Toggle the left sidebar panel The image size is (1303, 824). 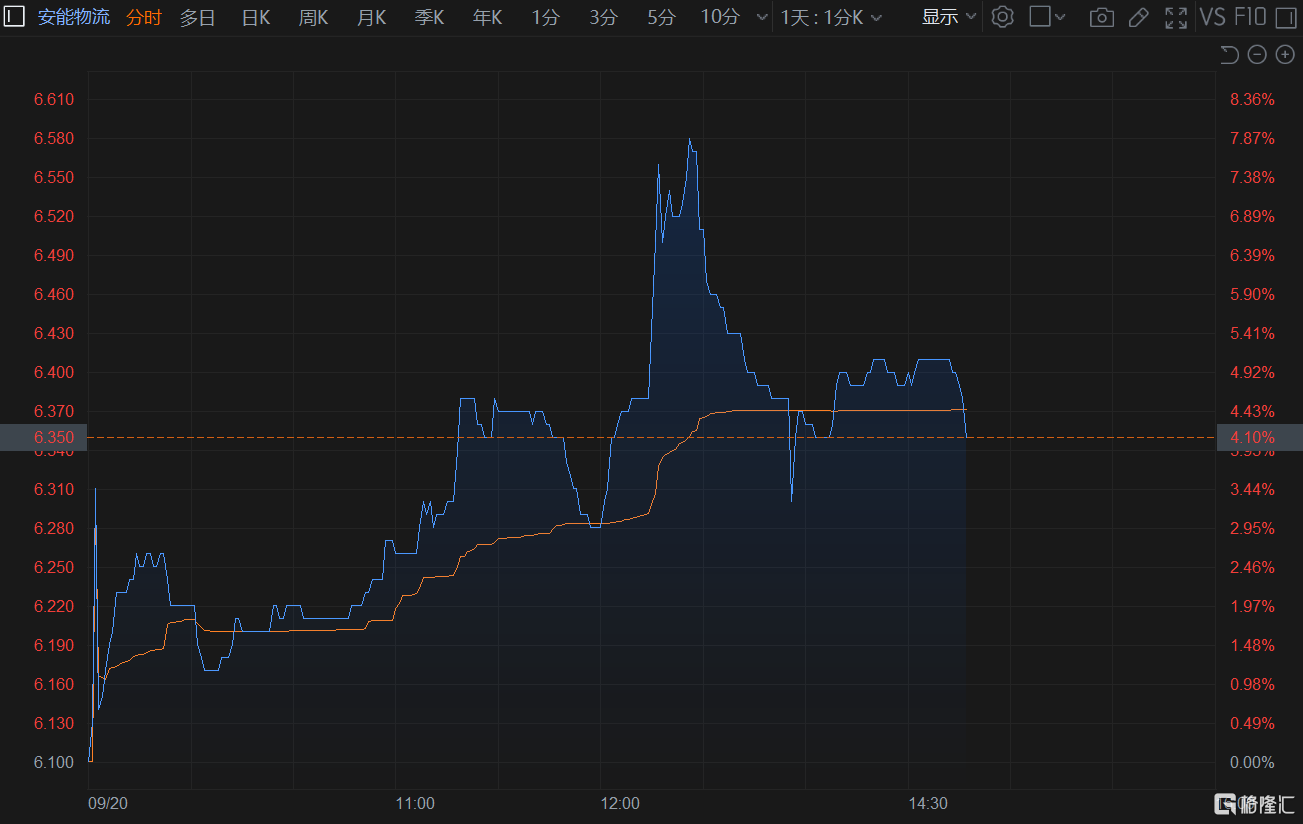point(15,17)
